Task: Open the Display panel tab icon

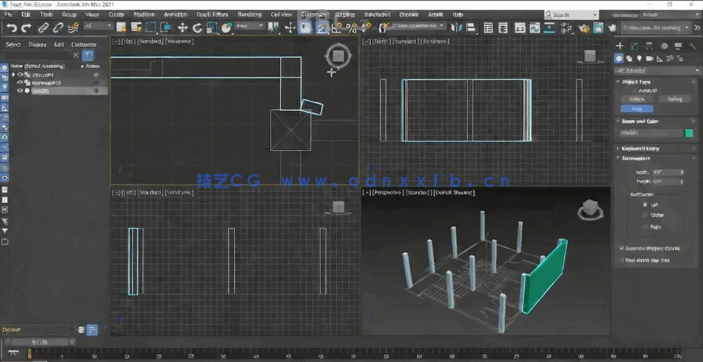Action: (678, 46)
